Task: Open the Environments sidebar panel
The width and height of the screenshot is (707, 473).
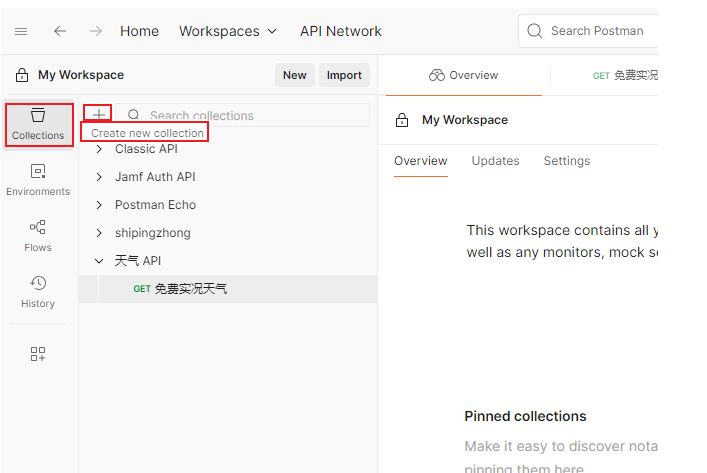Action: click(x=38, y=180)
